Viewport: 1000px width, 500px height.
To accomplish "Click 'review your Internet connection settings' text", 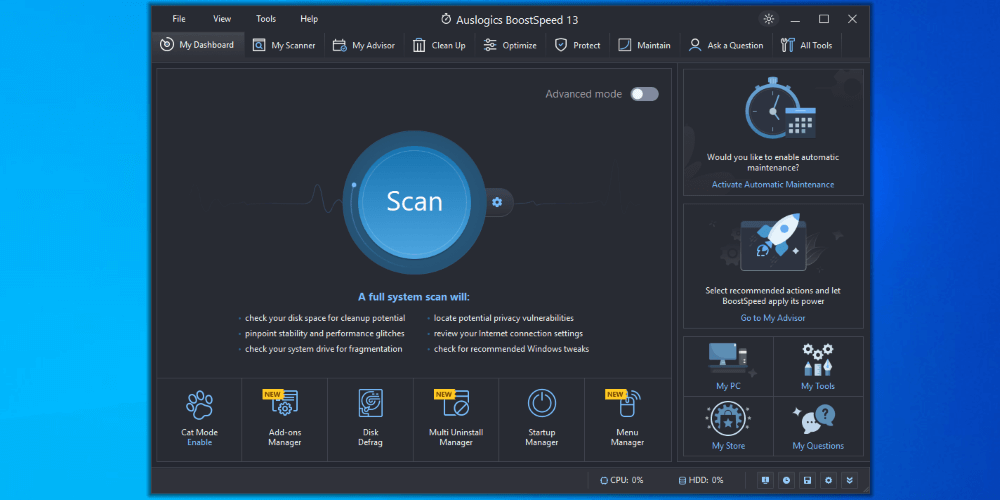I will pos(508,334).
